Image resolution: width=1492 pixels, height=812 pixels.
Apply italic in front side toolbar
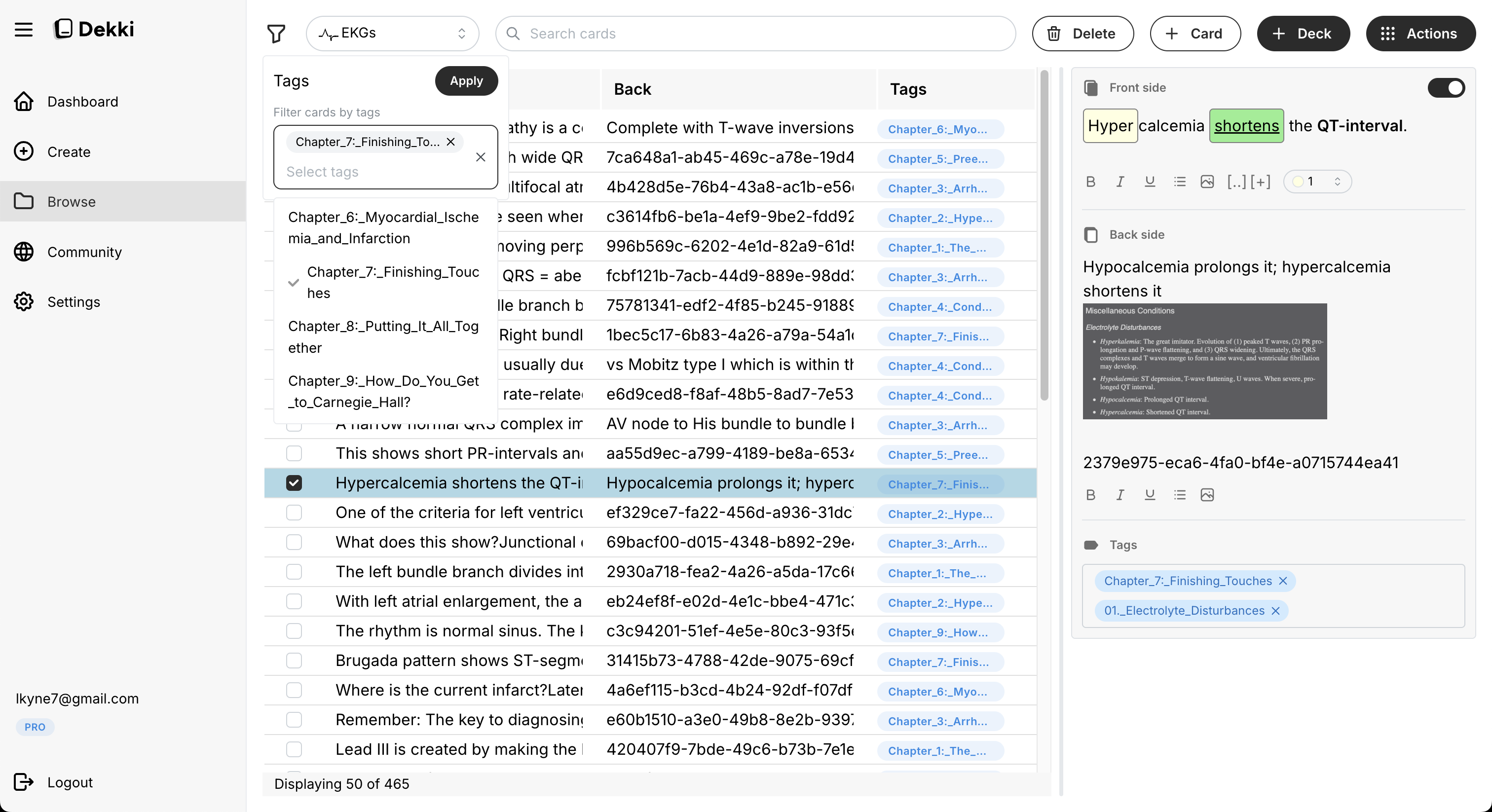point(1120,182)
